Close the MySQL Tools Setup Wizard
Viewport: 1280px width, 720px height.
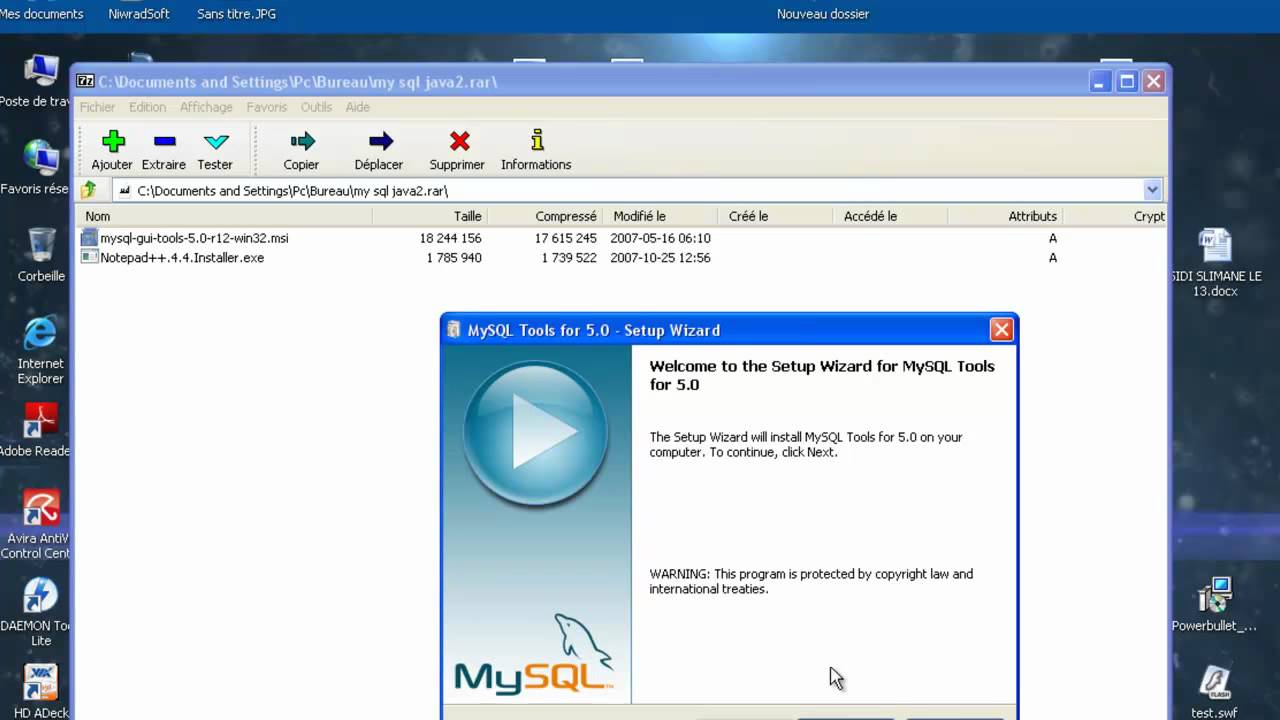[1001, 329]
